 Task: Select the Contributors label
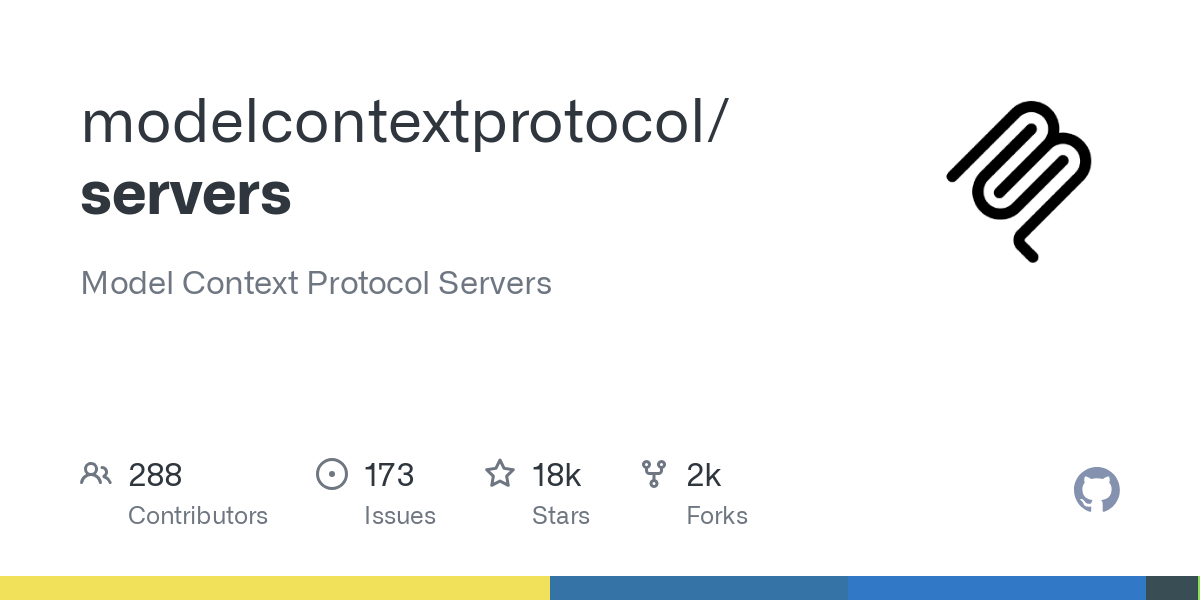click(x=198, y=516)
